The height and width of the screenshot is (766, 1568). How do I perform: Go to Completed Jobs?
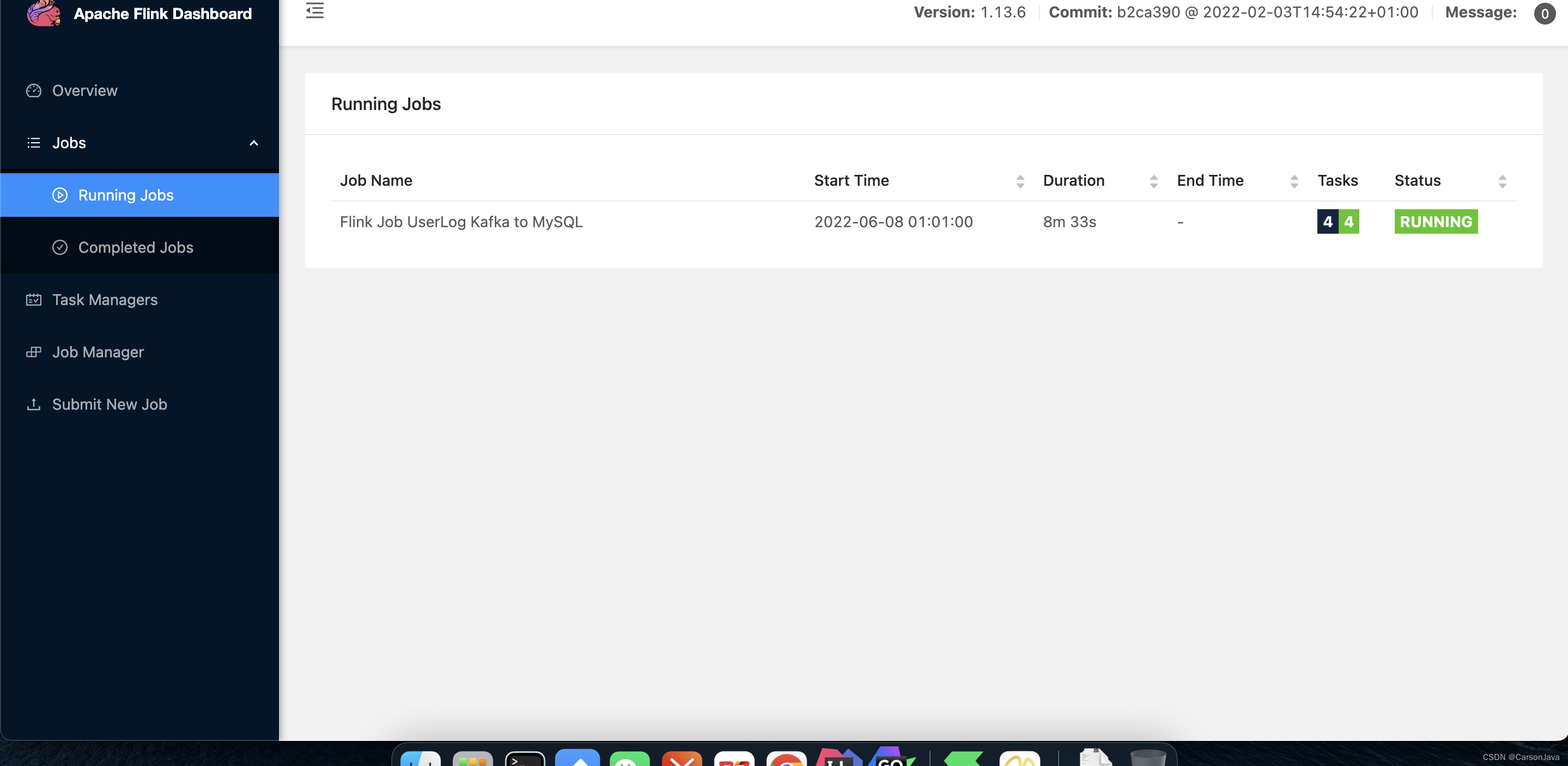click(139, 247)
